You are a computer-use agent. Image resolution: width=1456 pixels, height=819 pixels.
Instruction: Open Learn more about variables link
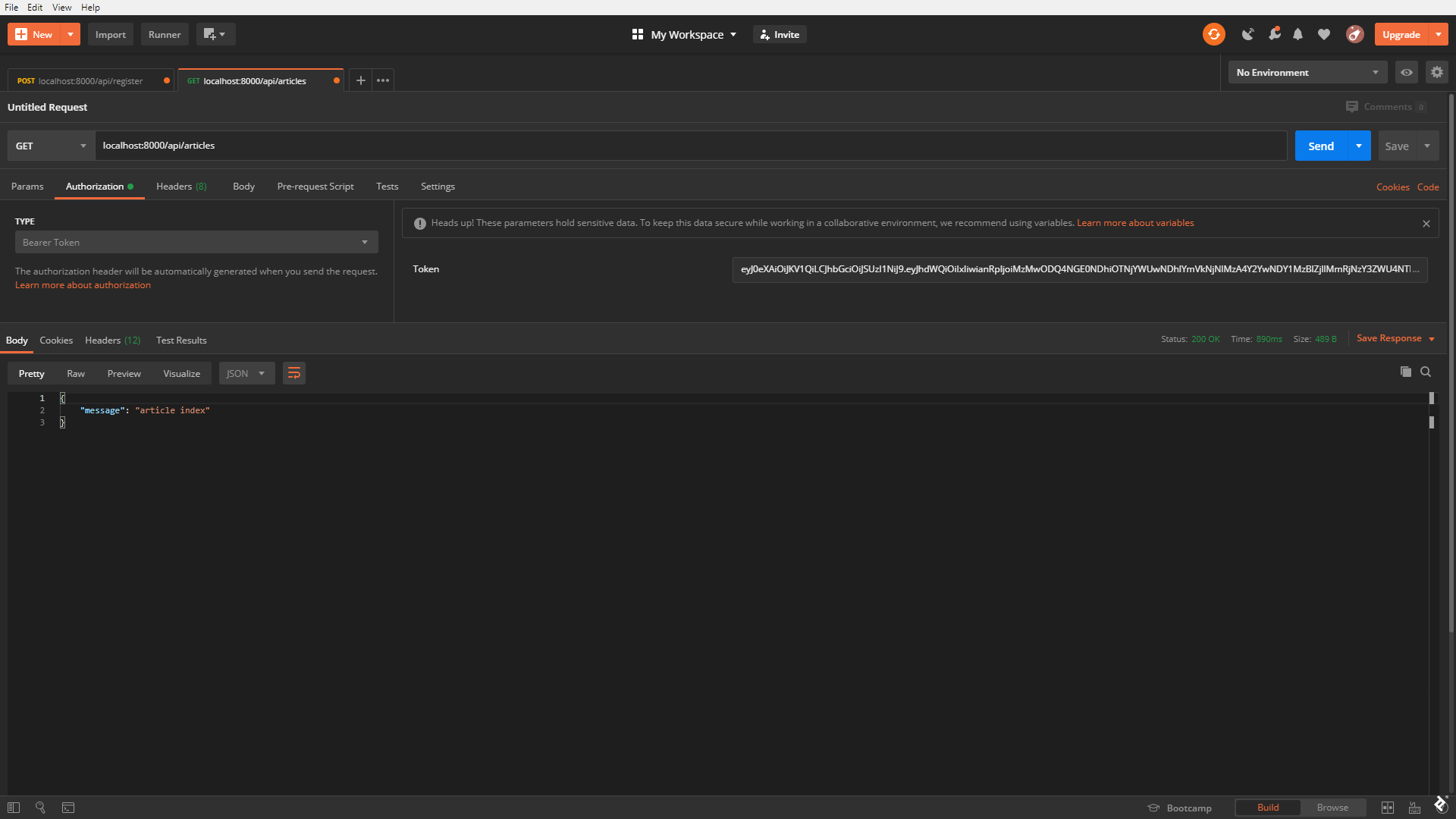pyautogui.click(x=1135, y=222)
